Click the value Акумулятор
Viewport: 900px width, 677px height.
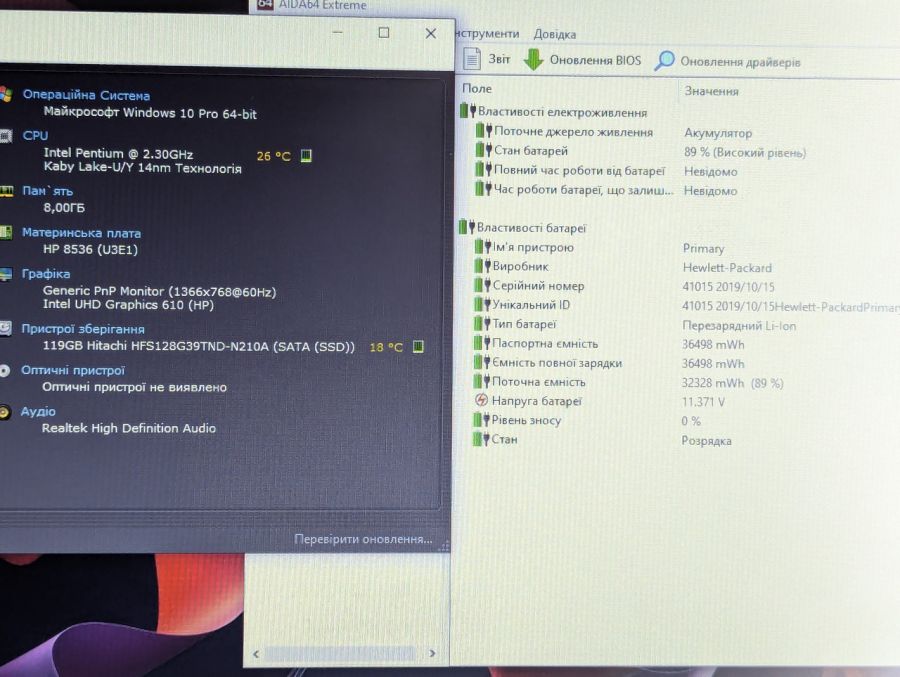tap(717, 133)
